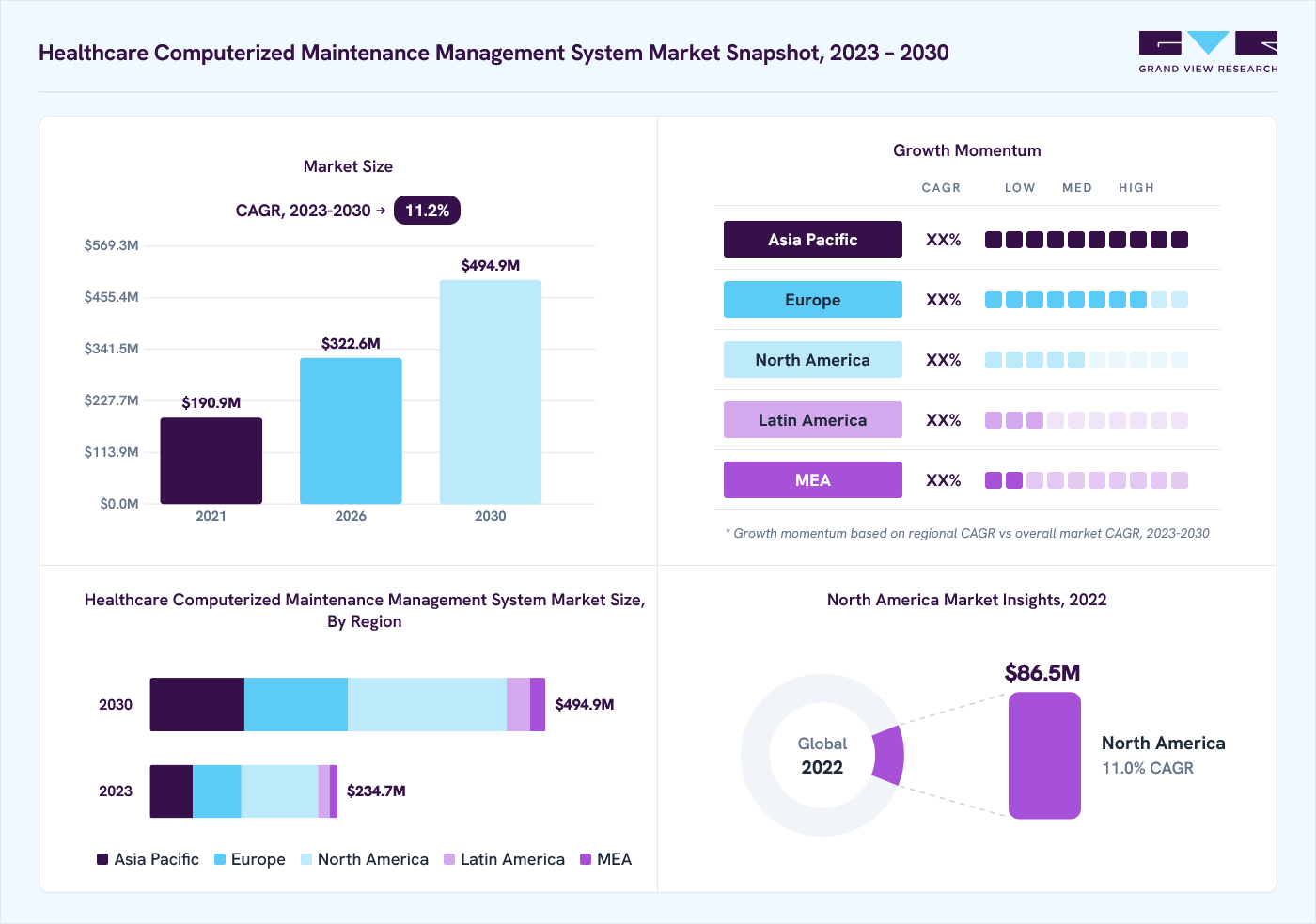Click the $86.5M value label
Image resolution: width=1316 pixels, height=924 pixels.
point(1042,673)
